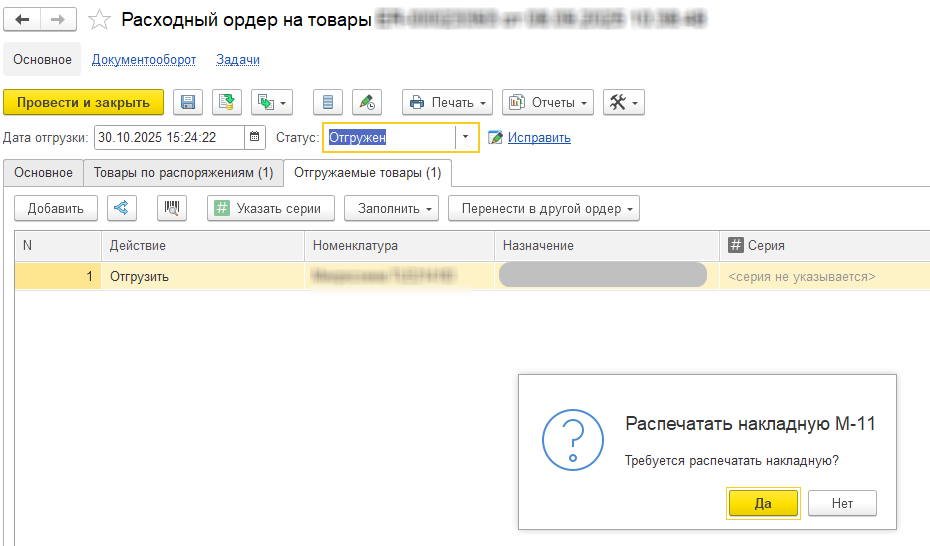930x546 pixels.
Task: Click the Исправить link
Action: pos(539,138)
